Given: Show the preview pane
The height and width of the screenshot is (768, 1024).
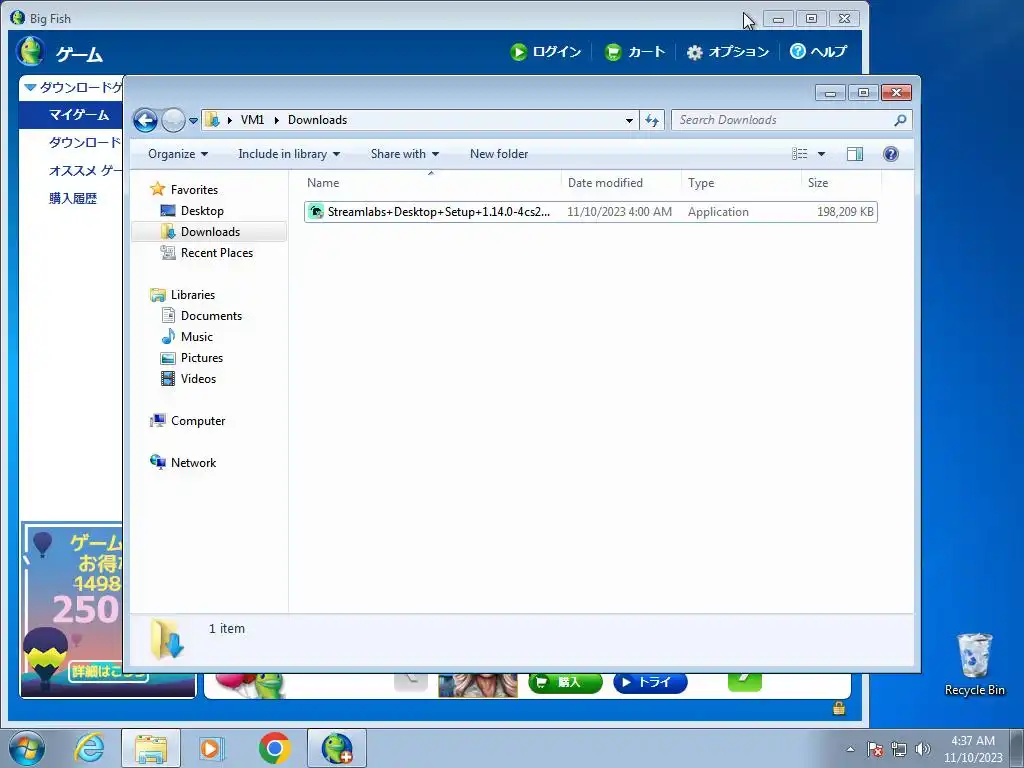Looking at the screenshot, I should pos(854,154).
